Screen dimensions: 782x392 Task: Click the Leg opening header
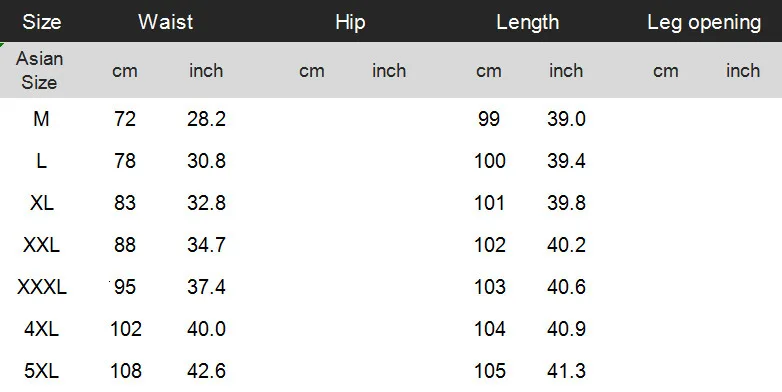click(704, 22)
